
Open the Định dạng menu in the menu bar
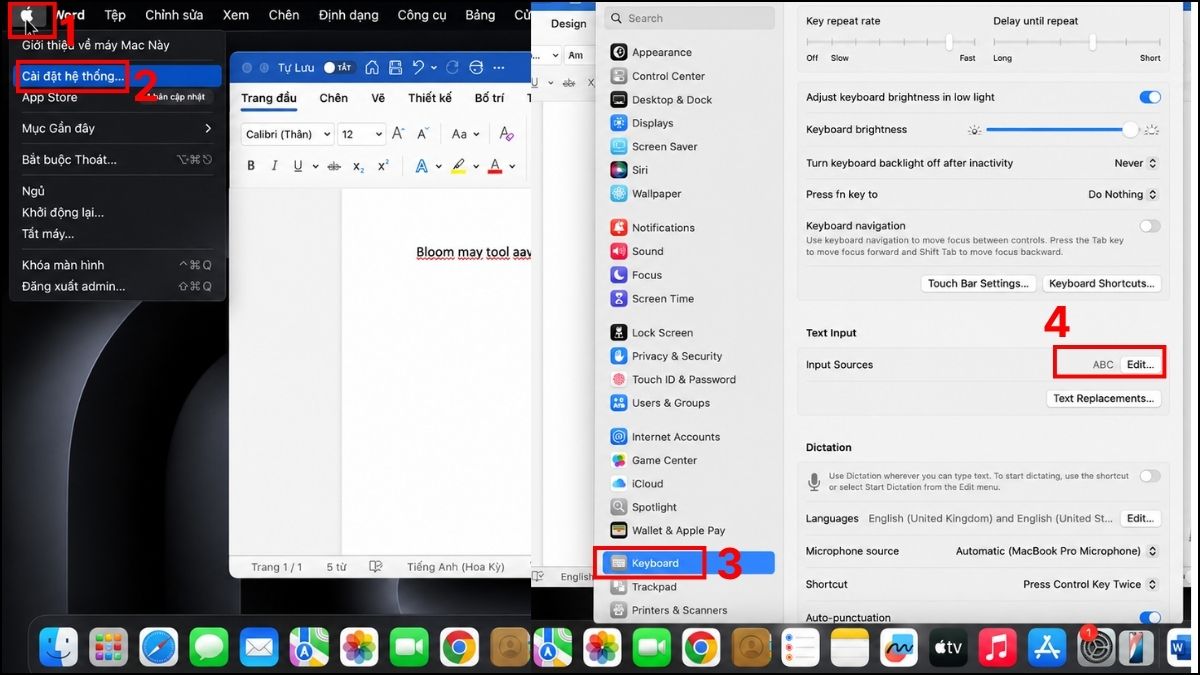(348, 15)
